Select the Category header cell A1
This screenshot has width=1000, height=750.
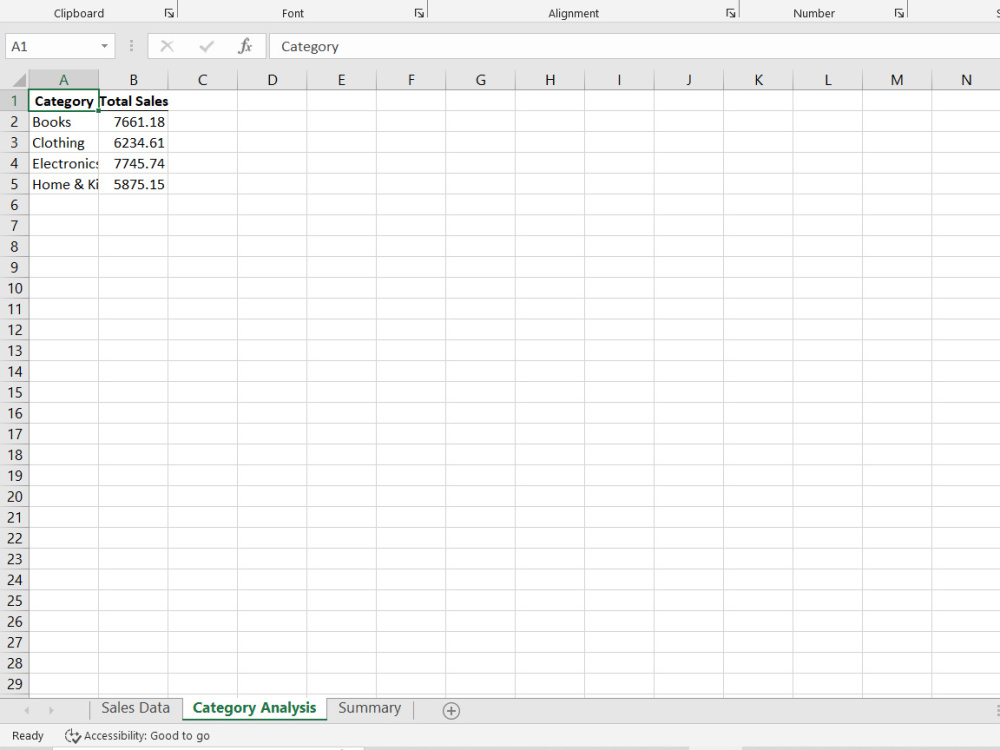click(x=63, y=101)
